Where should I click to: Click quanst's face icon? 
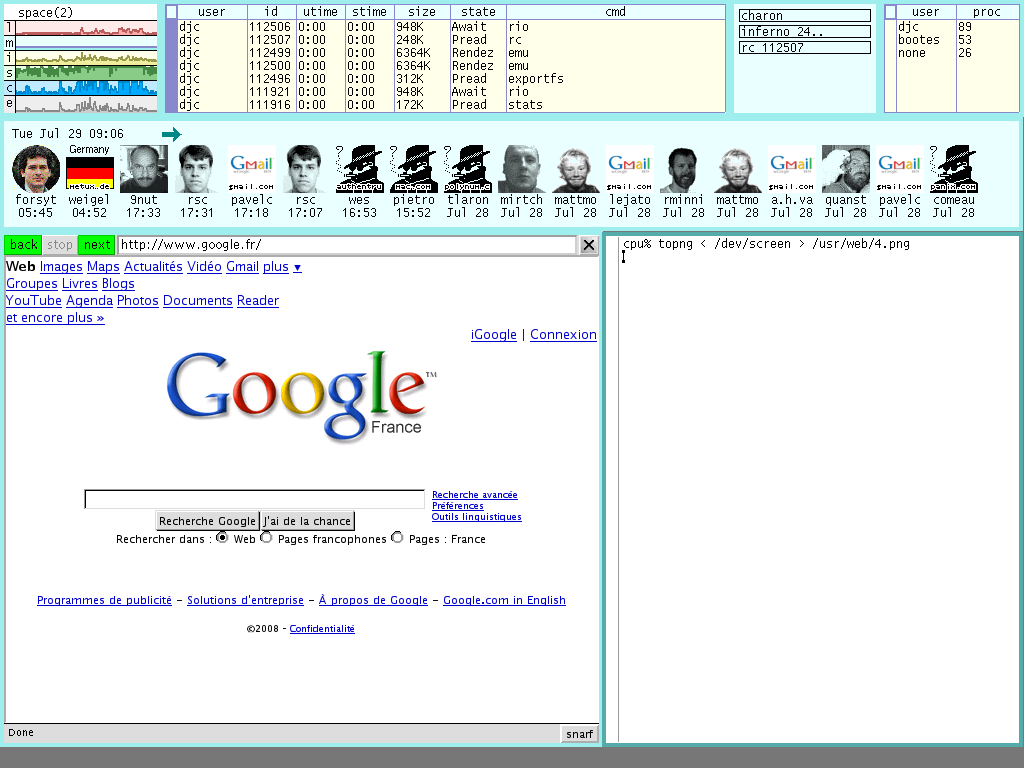click(x=845, y=168)
